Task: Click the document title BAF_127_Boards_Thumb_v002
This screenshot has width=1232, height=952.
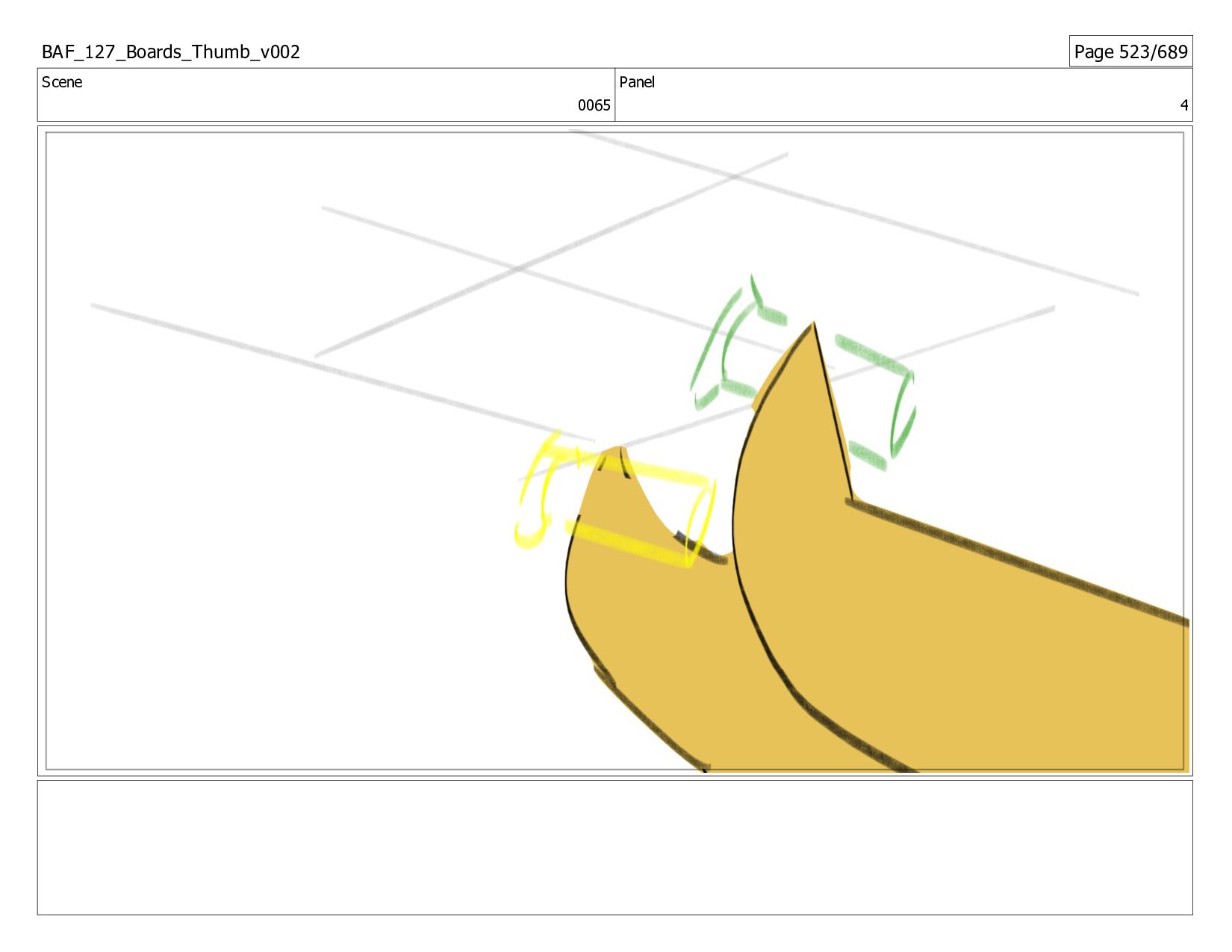Action: tap(171, 52)
